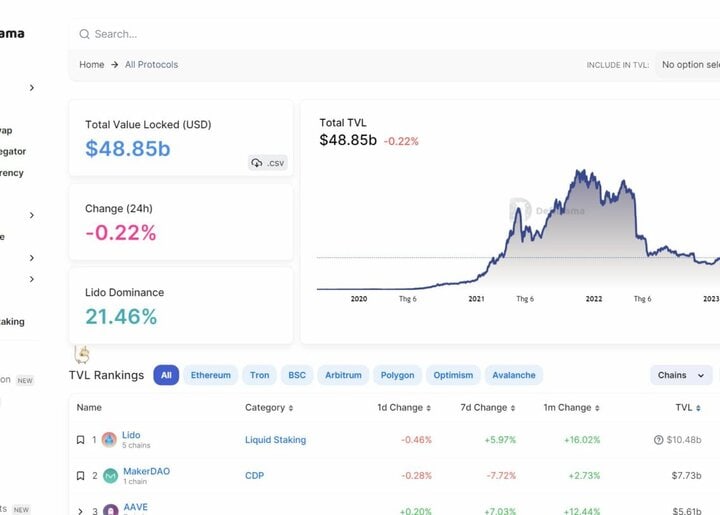Open the Include in TVL options dropdown
Screen dimensions: 720x515
(x=688, y=65)
